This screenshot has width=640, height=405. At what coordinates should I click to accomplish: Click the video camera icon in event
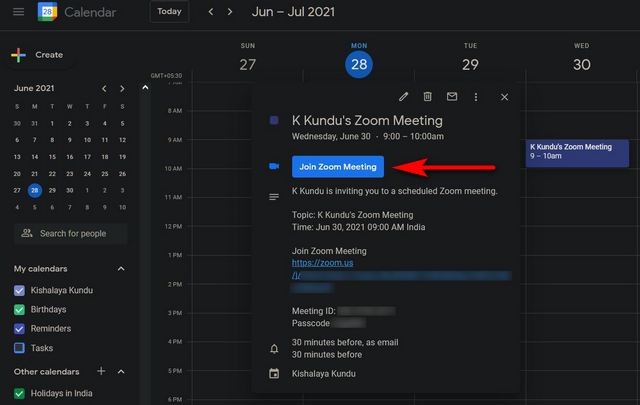tap(274, 166)
